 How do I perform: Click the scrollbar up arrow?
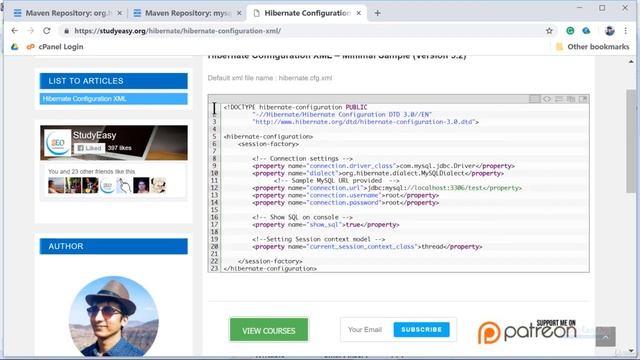pos(631,62)
